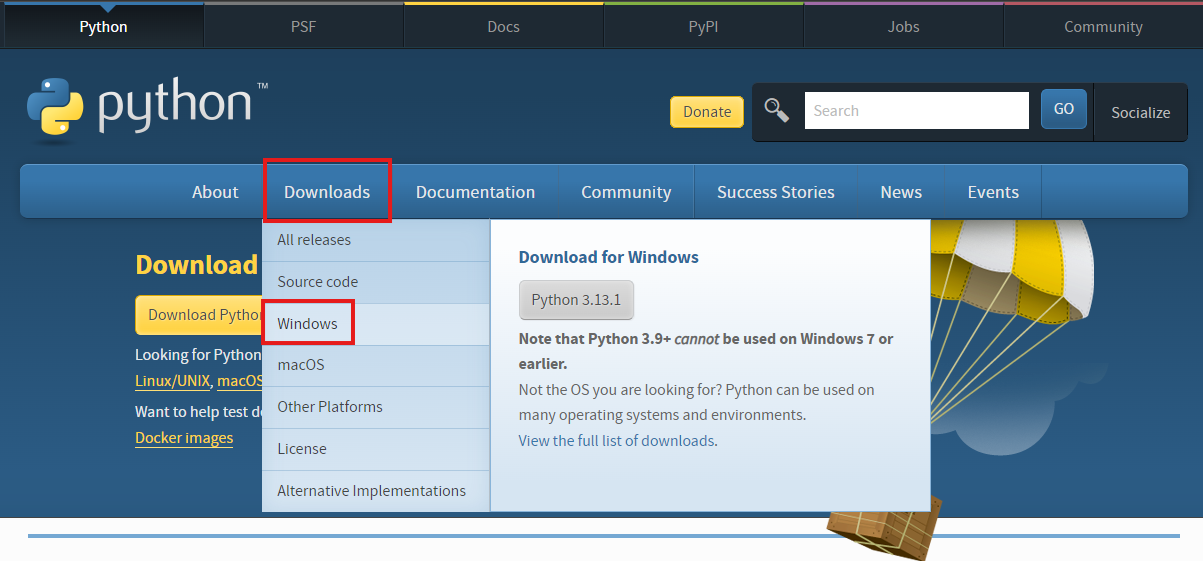Focus the Search input field
The image size is (1203, 561).
pos(916,111)
